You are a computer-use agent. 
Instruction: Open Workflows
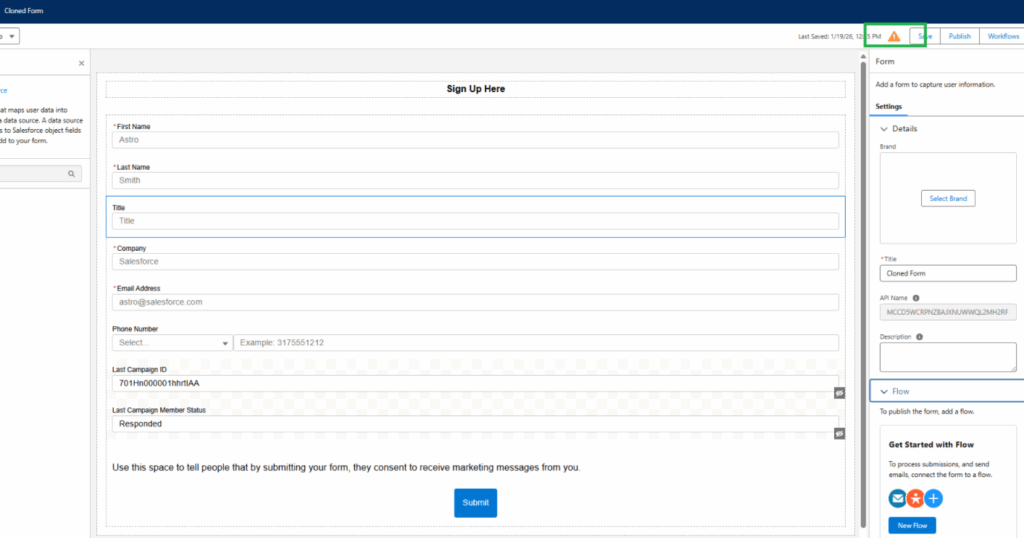[x=1002, y=37]
